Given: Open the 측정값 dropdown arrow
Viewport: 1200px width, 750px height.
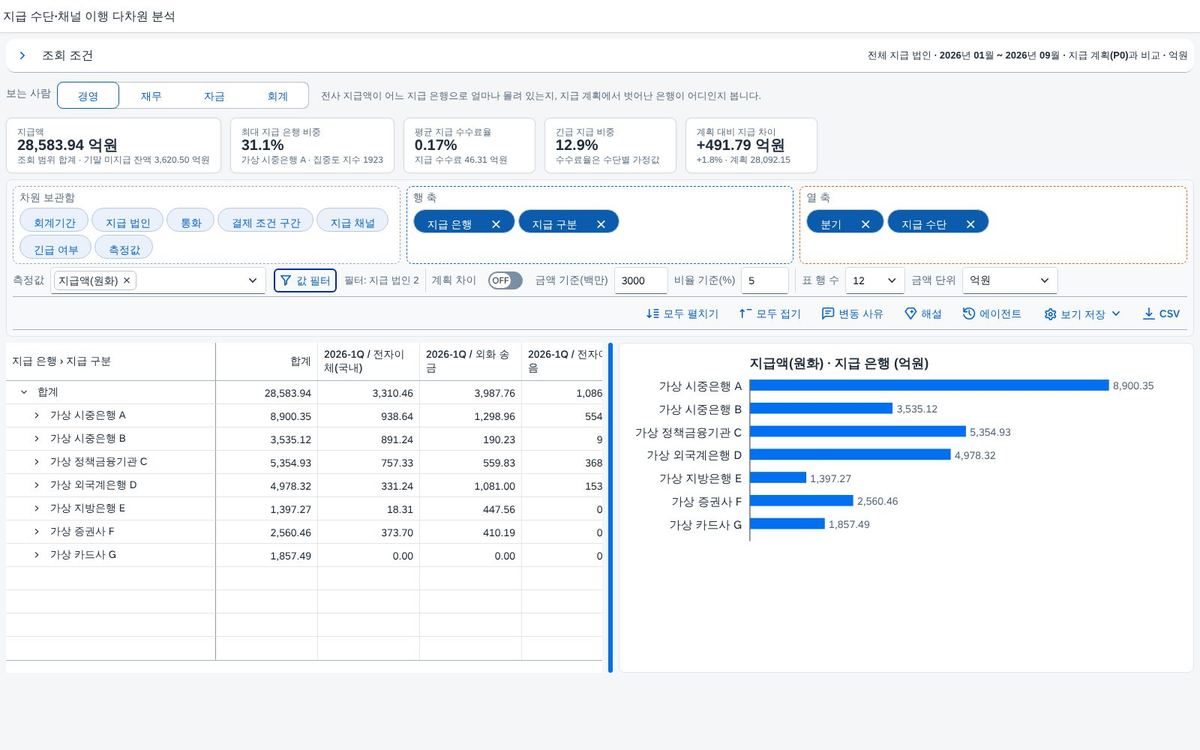Looking at the screenshot, I should click(x=252, y=282).
